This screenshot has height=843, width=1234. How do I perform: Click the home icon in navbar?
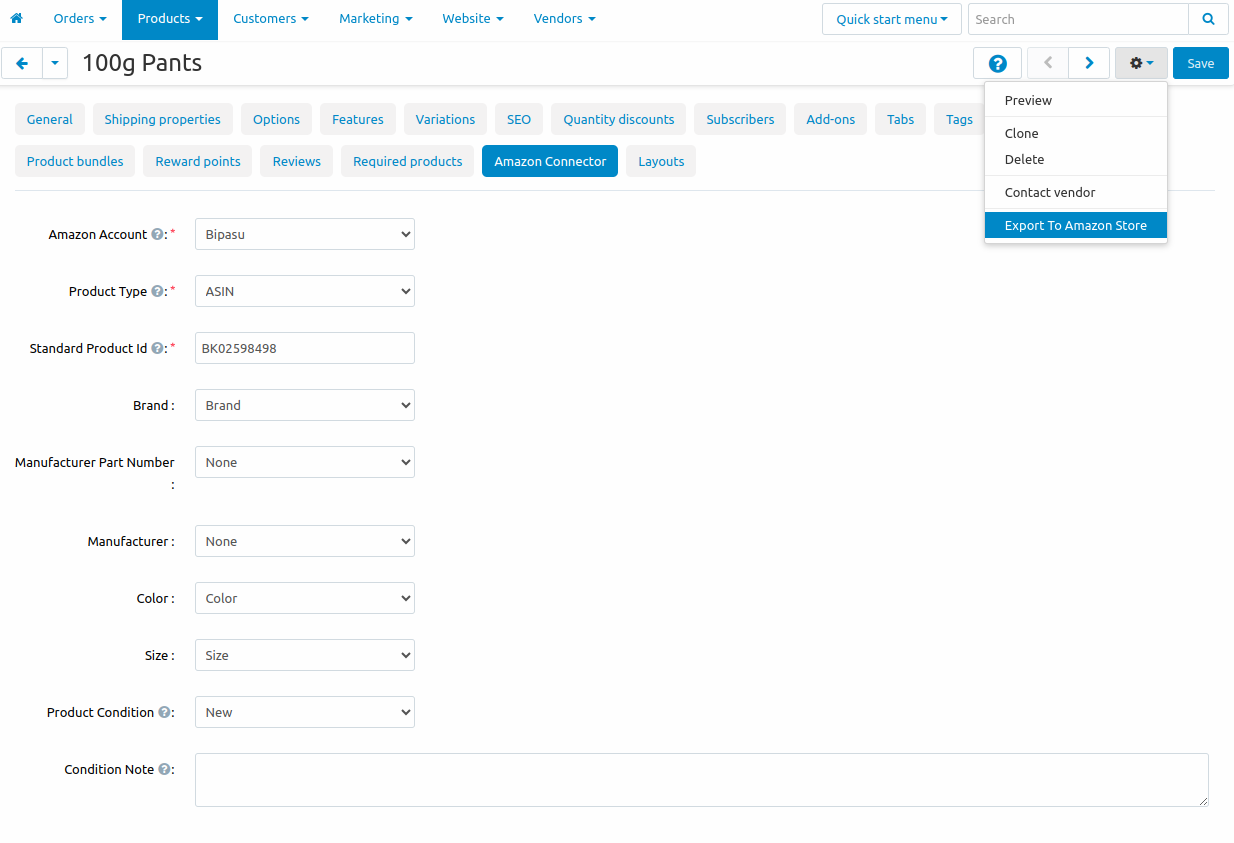point(16,19)
